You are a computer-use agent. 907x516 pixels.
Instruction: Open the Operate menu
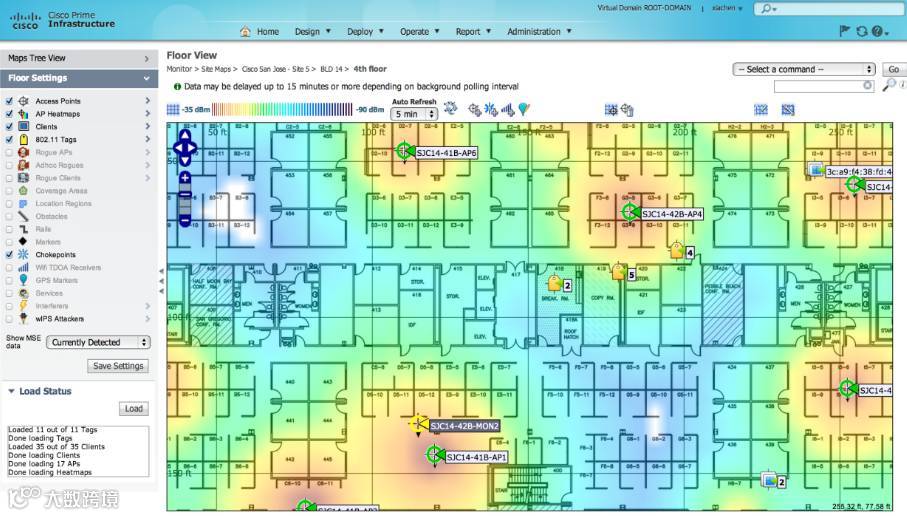tap(419, 31)
